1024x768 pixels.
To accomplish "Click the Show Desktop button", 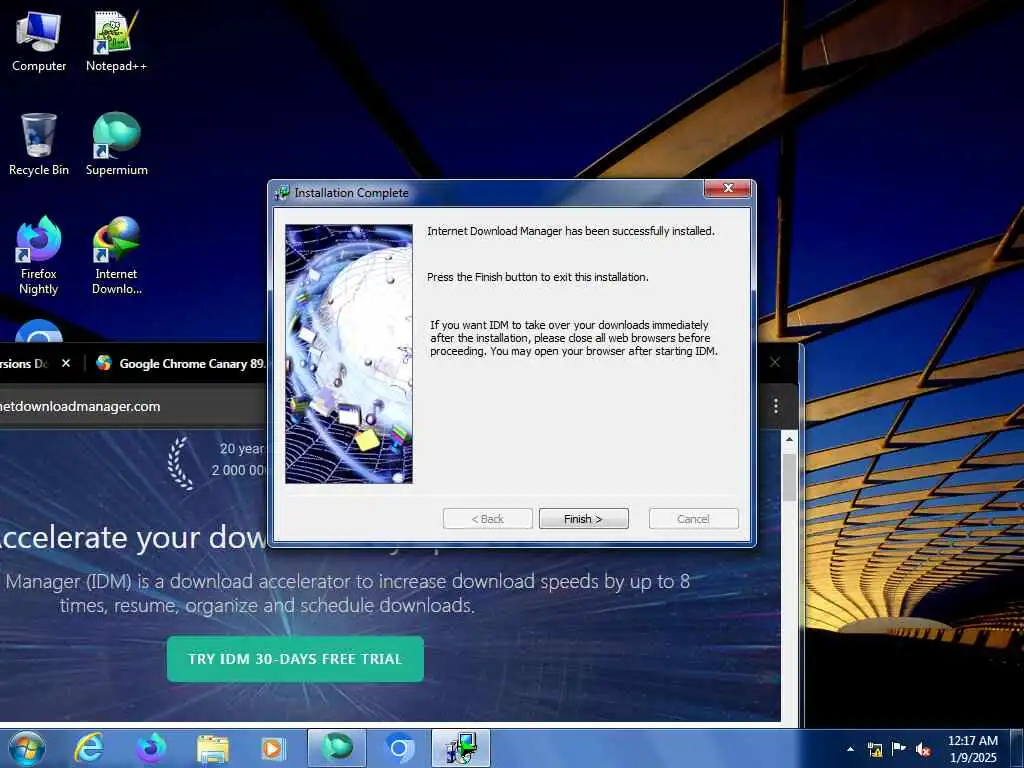I will point(1017,749).
